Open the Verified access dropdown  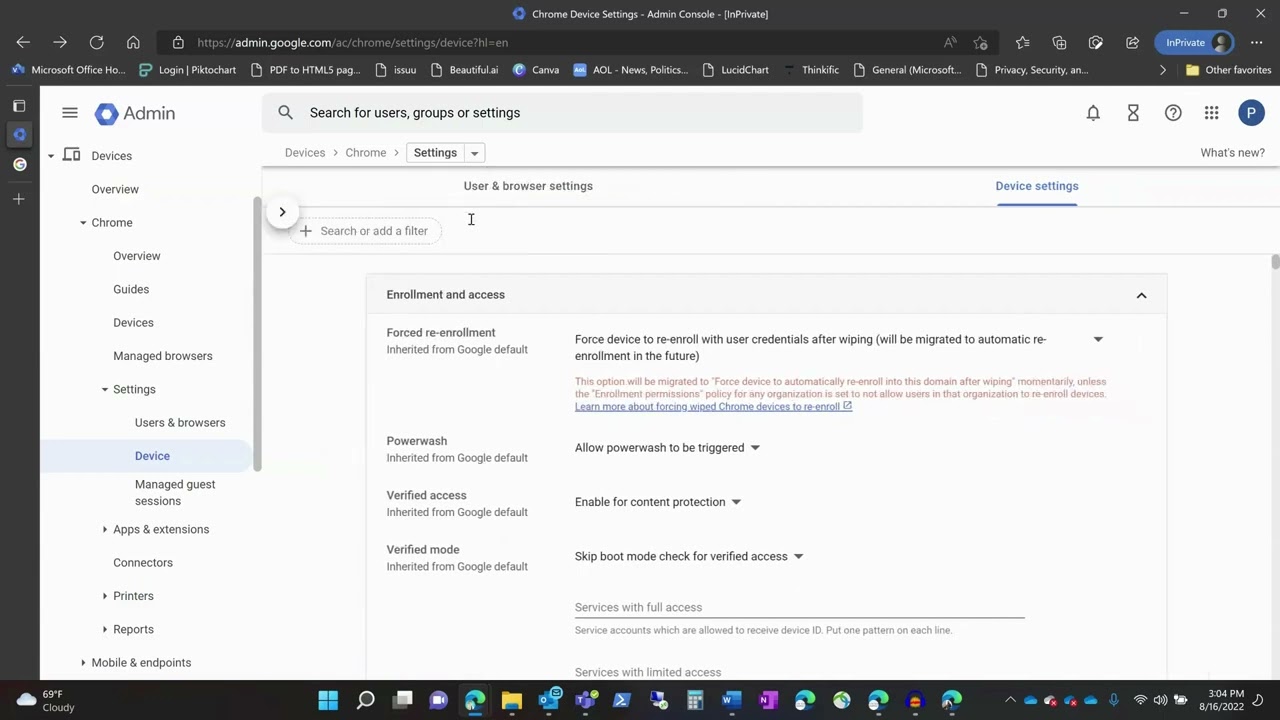click(658, 502)
